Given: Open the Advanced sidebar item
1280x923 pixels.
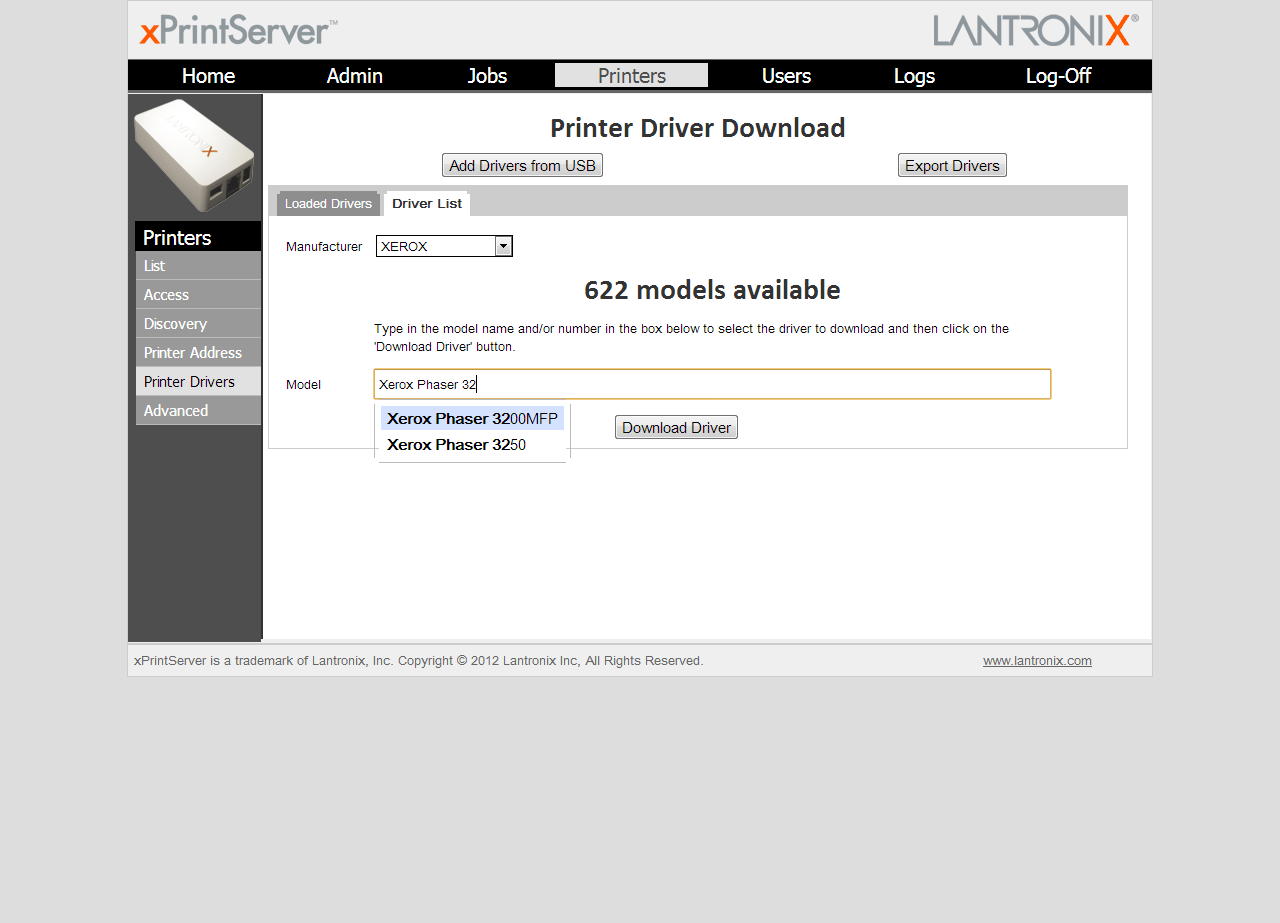Looking at the screenshot, I should click(x=198, y=411).
